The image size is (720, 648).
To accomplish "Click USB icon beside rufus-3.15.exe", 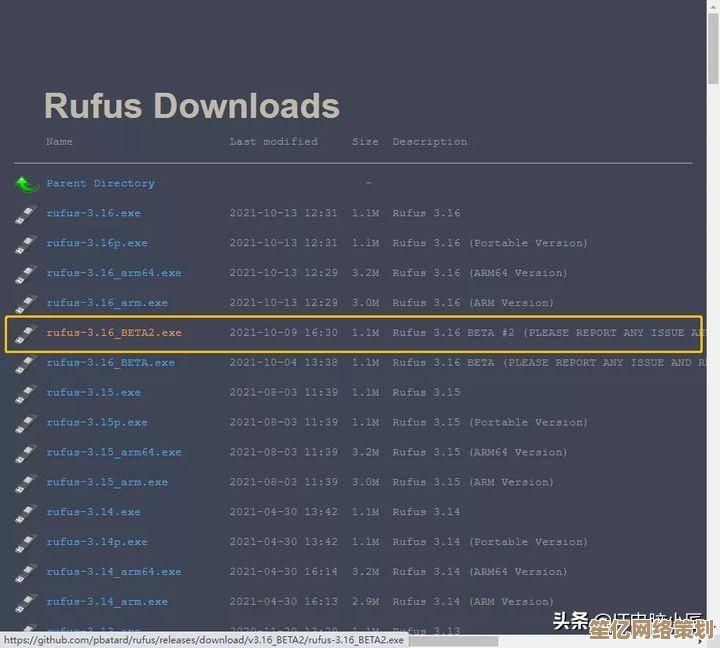I will tap(26, 394).
